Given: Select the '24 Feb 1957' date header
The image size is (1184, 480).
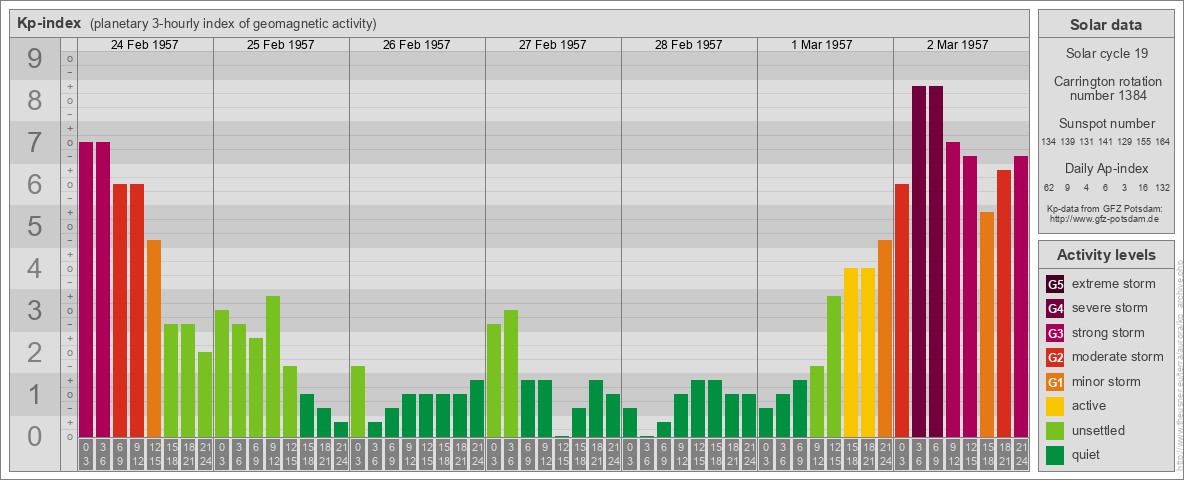Looking at the screenshot, I should point(145,45).
